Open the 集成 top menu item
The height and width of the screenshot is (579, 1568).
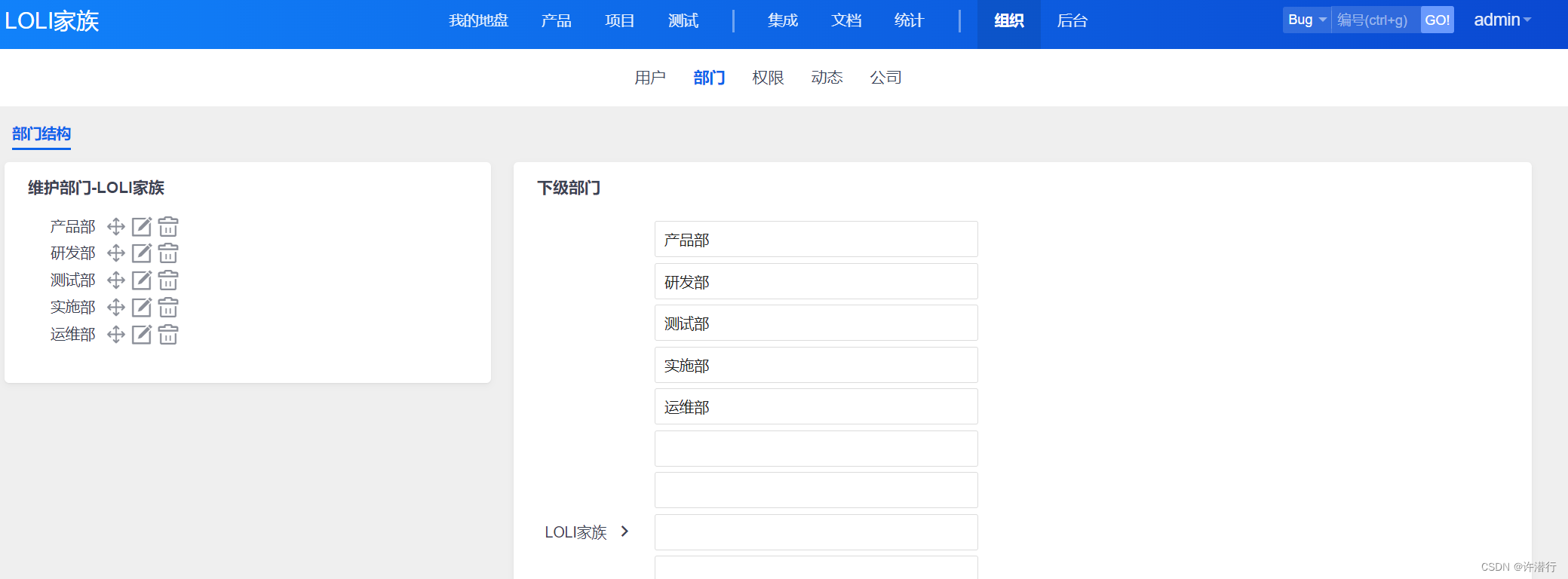(x=783, y=21)
